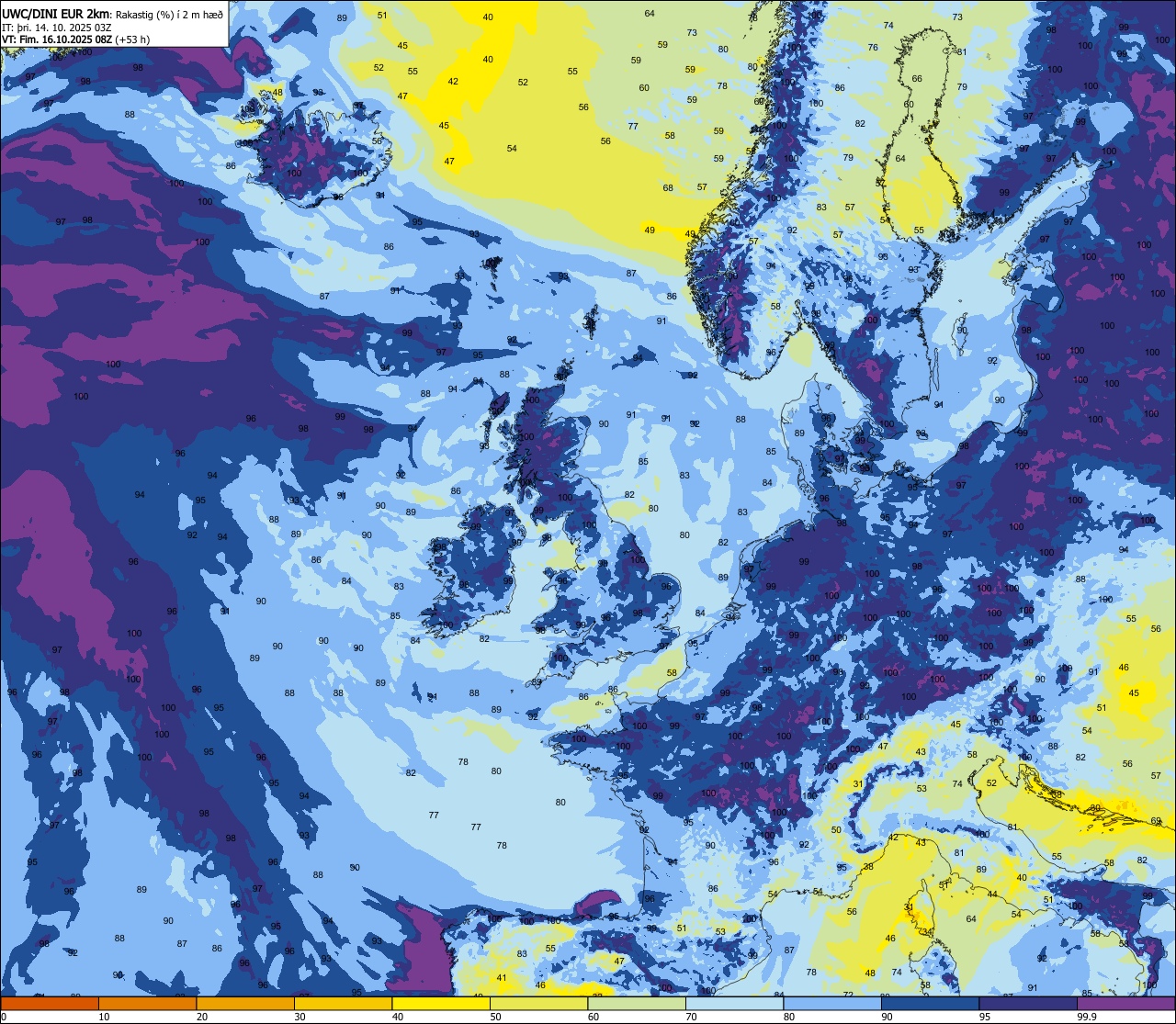Click the 60–70 light green legend swatch
The height and width of the screenshot is (1024, 1176).
(637, 1004)
